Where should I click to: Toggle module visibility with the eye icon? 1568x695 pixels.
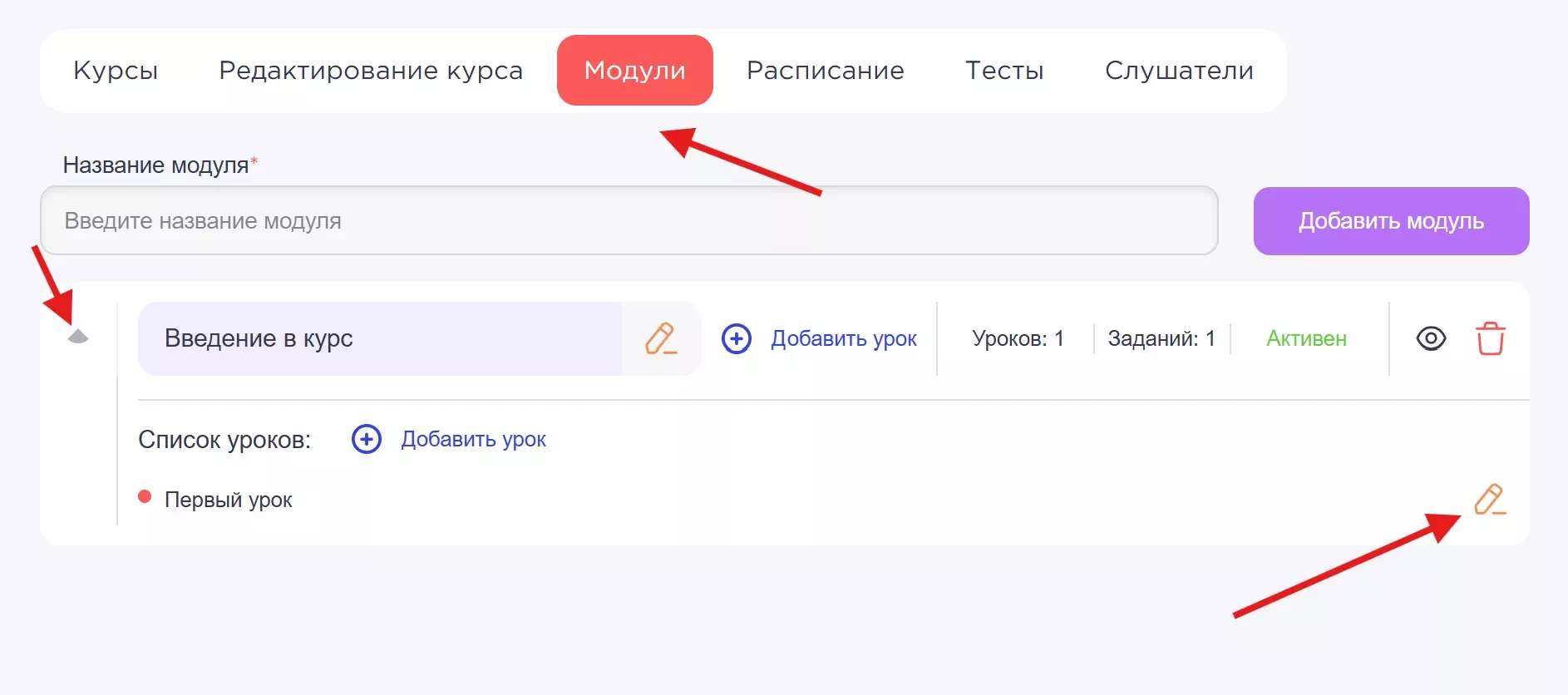pos(1431,338)
